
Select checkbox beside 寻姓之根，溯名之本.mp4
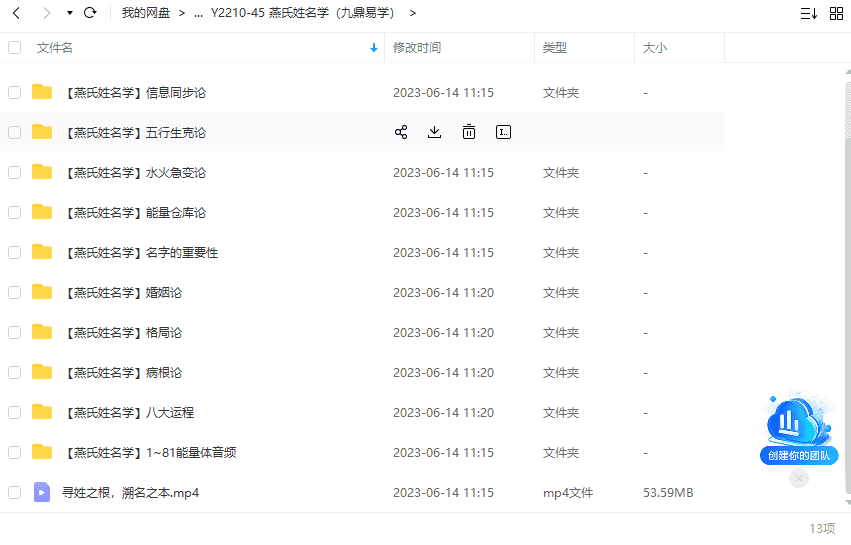(x=14, y=492)
